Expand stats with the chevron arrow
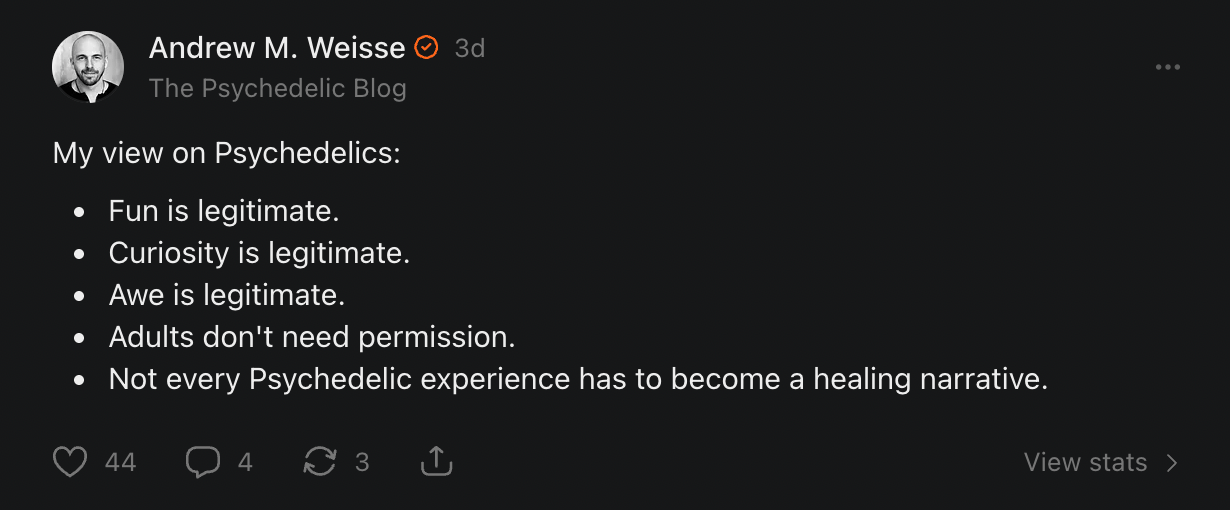The image size is (1230, 510). pos(1172,462)
